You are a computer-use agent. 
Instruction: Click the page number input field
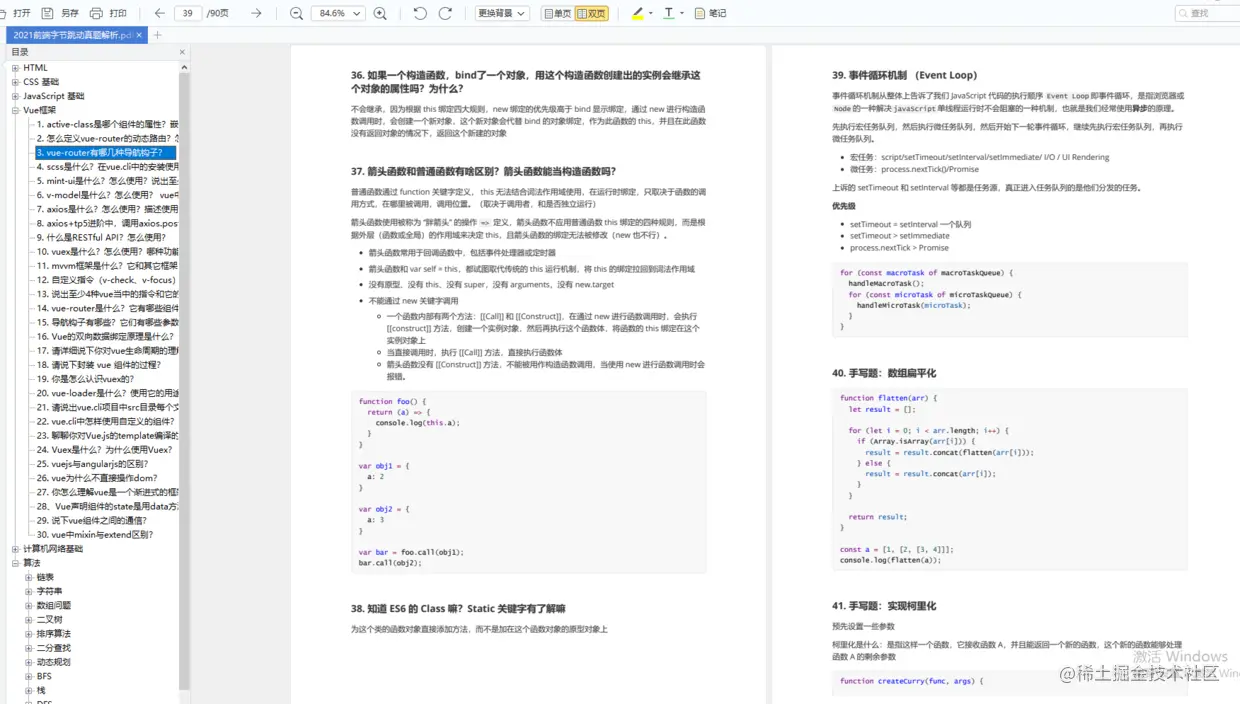pyautogui.click(x=188, y=13)
